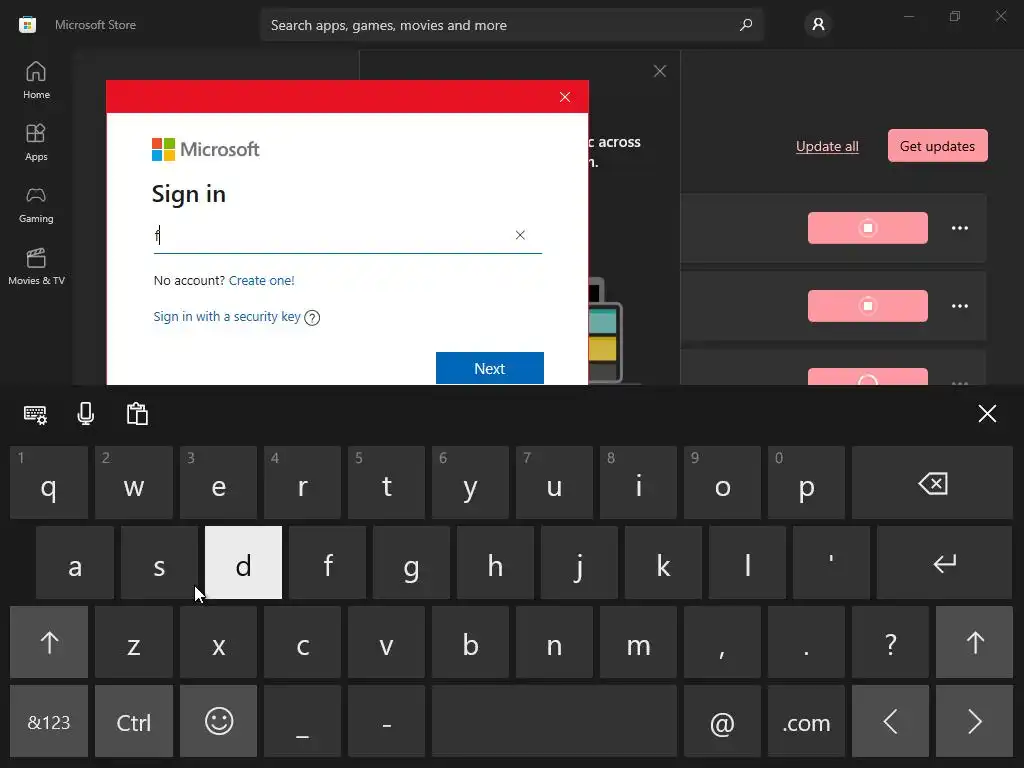Activate the microphone dictation icon
The width and height of the screenshot is (1024, 768).
(x=86, y=414)
